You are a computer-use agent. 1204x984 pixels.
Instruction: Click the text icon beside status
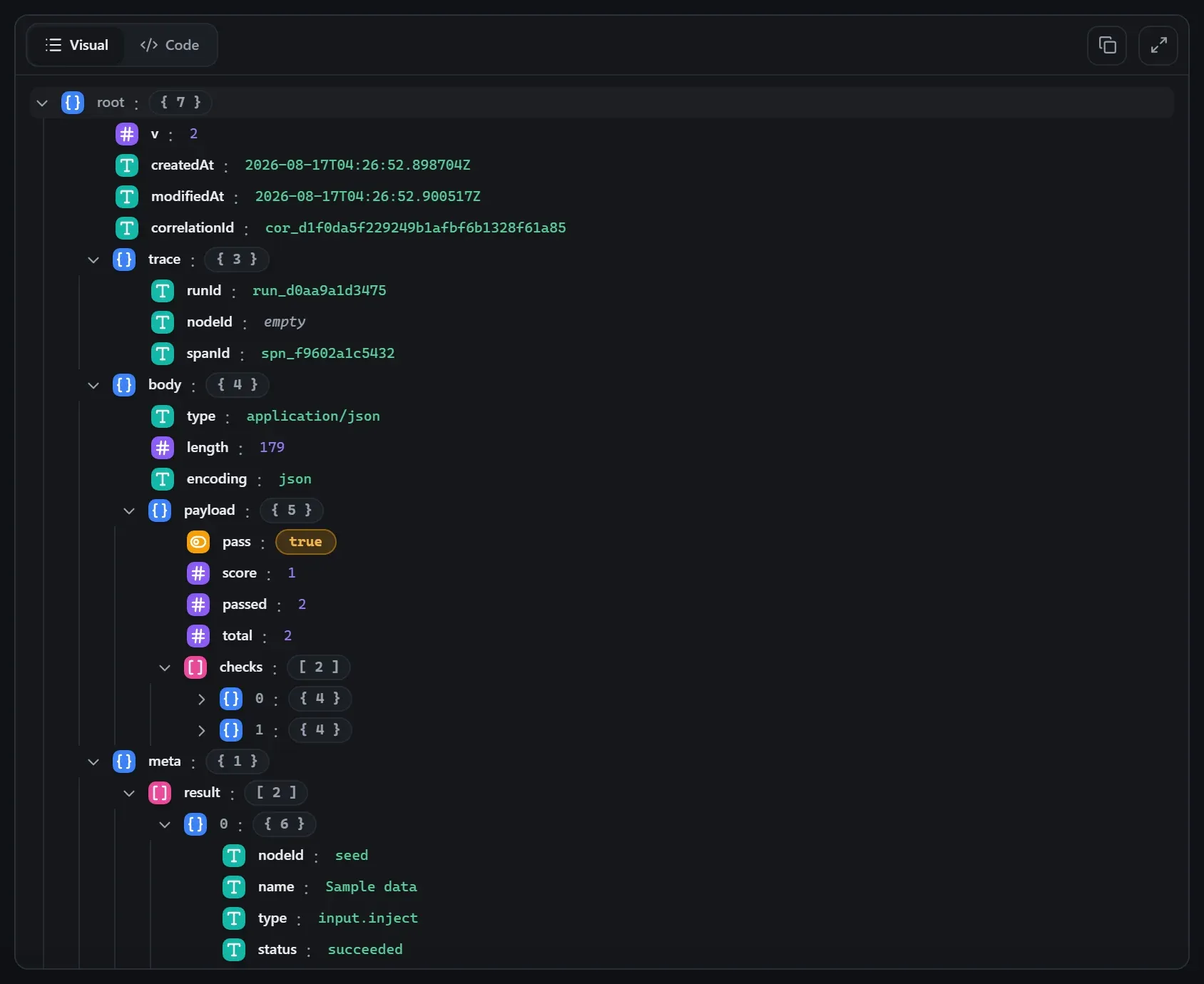click(x=234, y=950)
